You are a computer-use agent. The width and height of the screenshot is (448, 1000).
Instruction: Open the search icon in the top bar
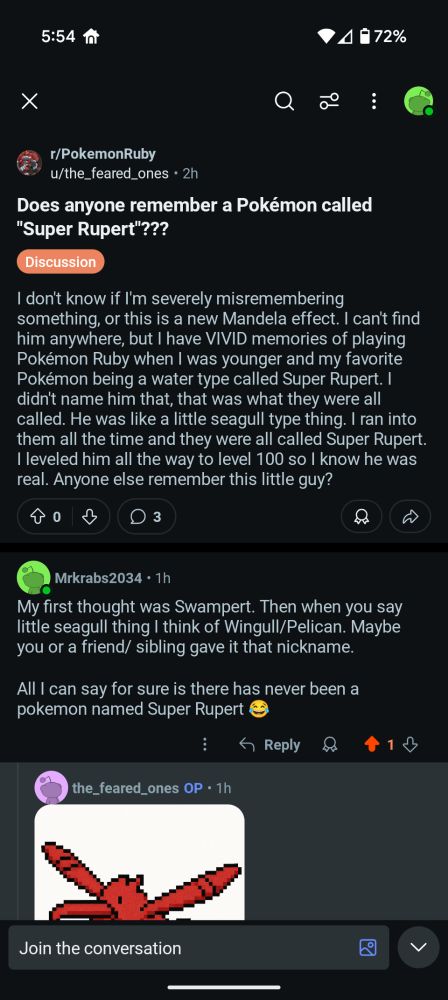pos(285,101)
